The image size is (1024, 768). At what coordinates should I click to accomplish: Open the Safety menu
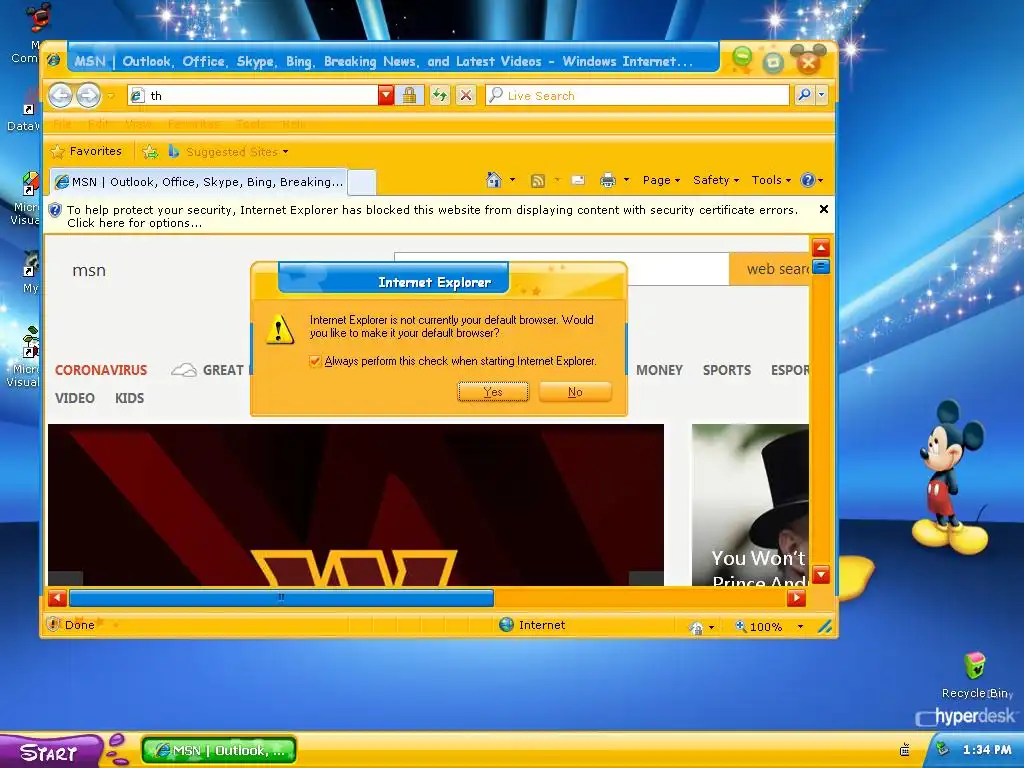pos(716,180)
